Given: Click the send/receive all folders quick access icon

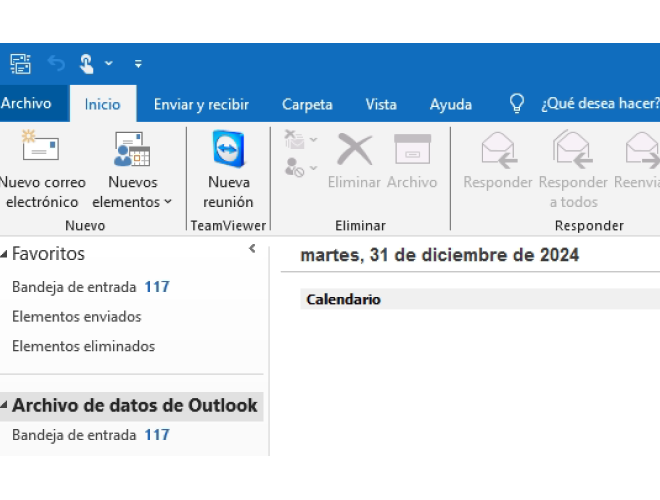Looking at the screenshot, I should (21, 64).
